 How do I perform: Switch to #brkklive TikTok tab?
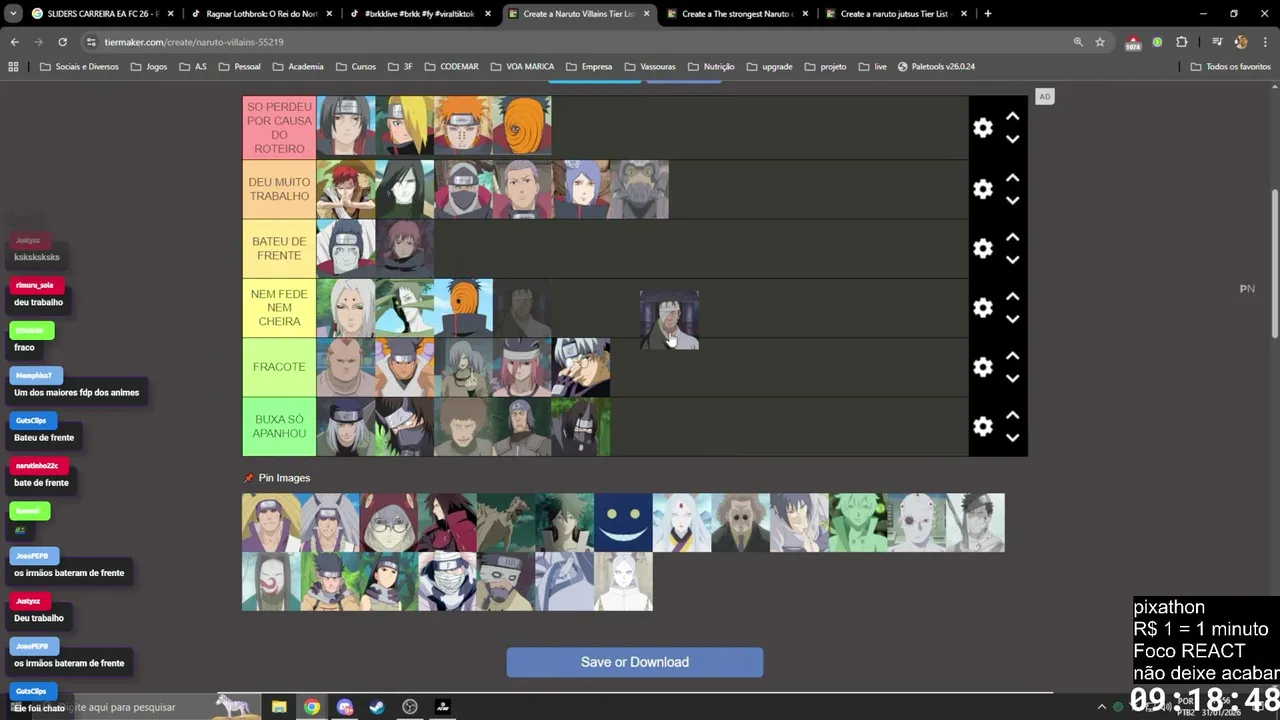click(x=421, y=14)
